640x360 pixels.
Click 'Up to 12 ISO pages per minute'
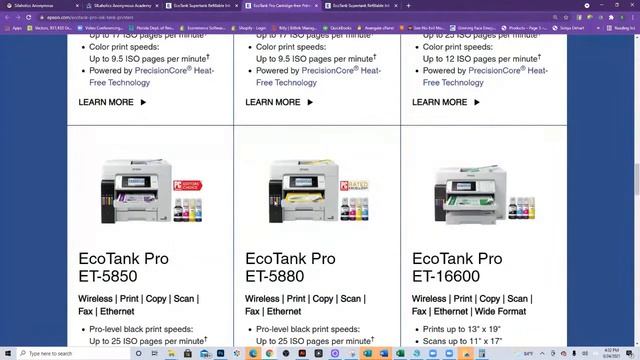[x=482, y=58]
